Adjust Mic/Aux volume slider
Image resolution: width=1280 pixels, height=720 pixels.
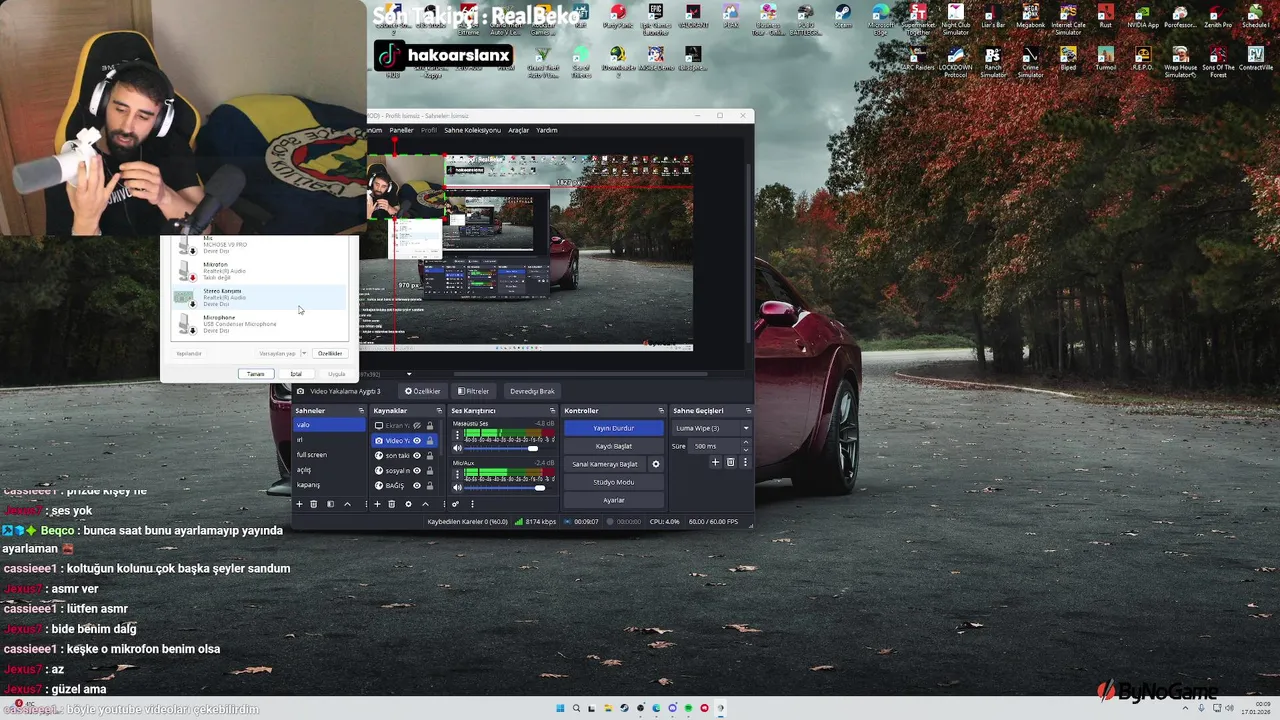(509, 487)
